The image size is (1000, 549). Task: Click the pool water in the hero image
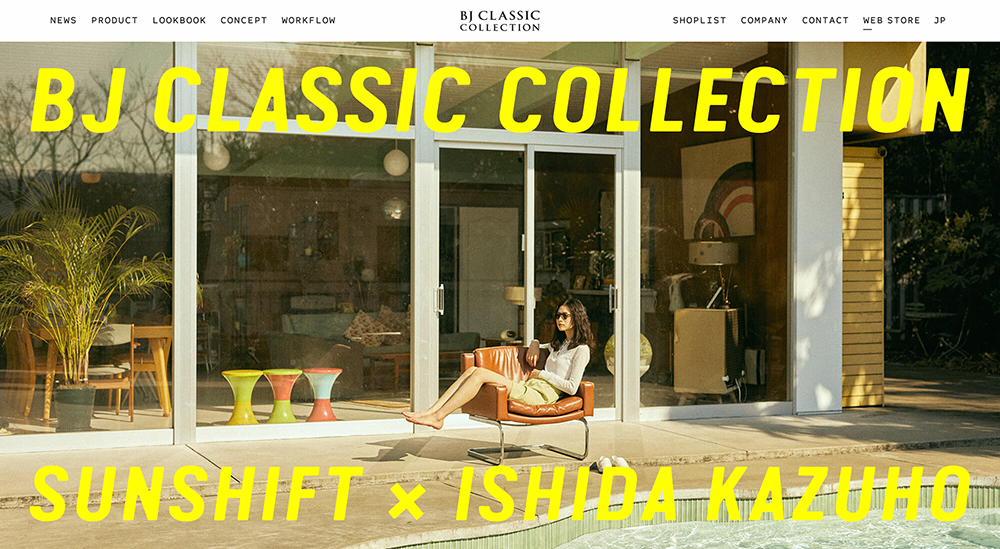click(784, 534)
